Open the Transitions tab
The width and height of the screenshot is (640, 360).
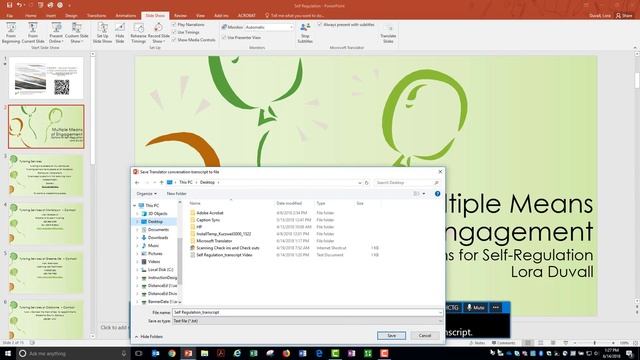pyautogui.click(x=97, y=16)
